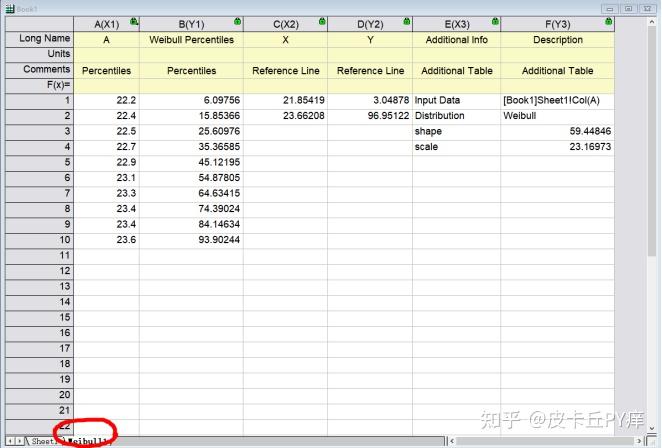The width and height of the screenshot is (662, 448).
Task: Select row header 10
Action: tap(39, 240)
